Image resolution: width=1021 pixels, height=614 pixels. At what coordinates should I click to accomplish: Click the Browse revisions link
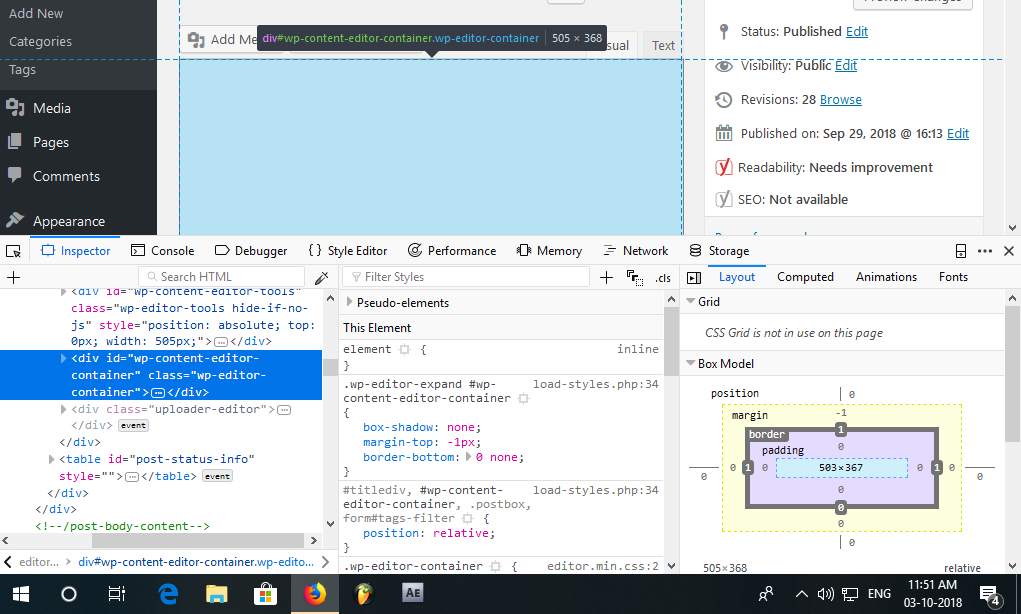click(x=840, y=100)
